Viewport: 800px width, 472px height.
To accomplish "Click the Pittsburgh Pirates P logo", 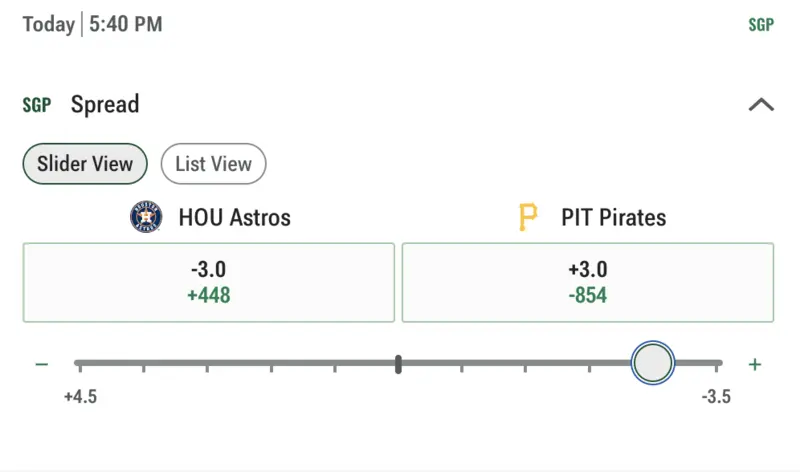I will (x=528, y=217).
